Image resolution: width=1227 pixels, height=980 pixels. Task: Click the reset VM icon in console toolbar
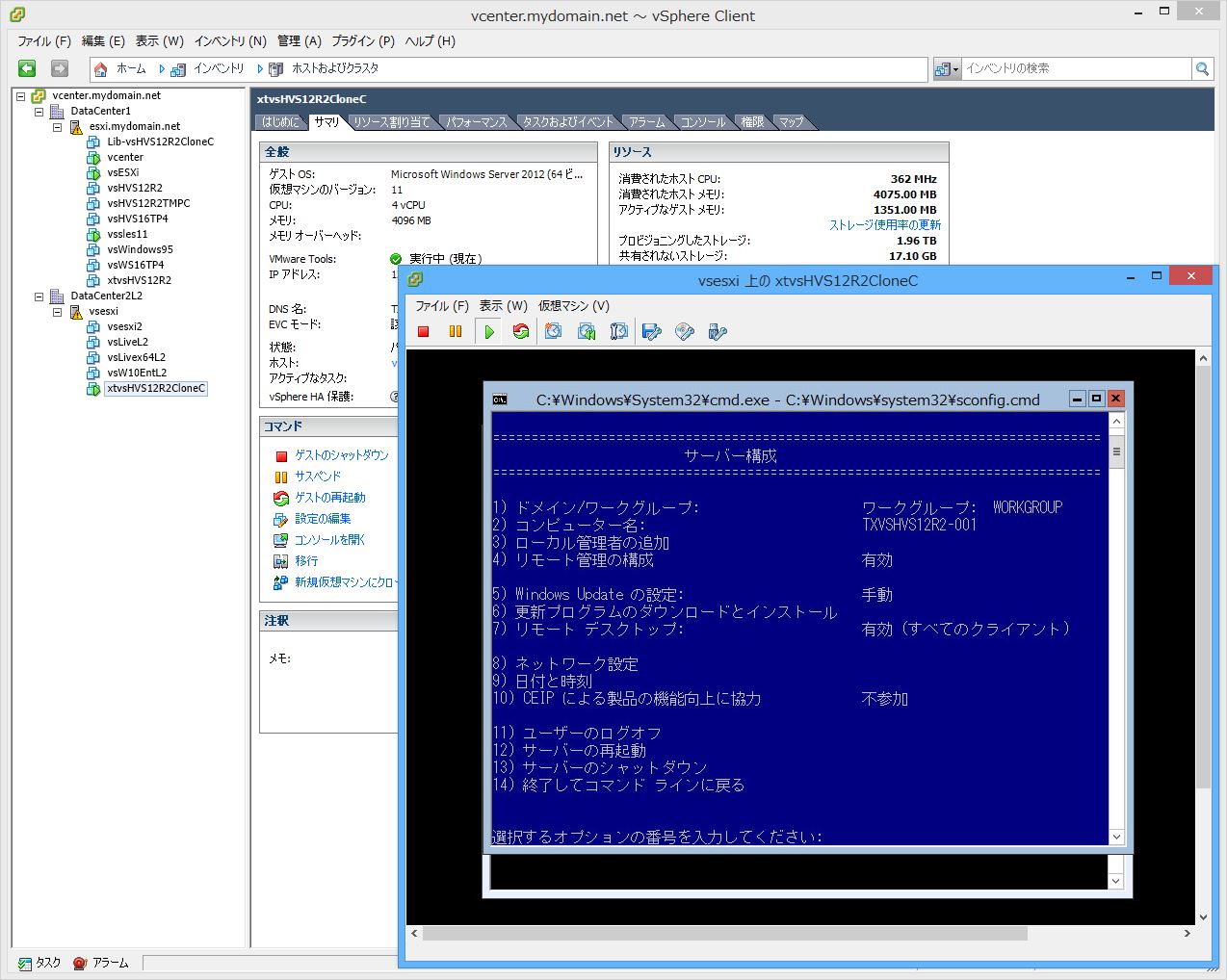(x=521, y=331)
